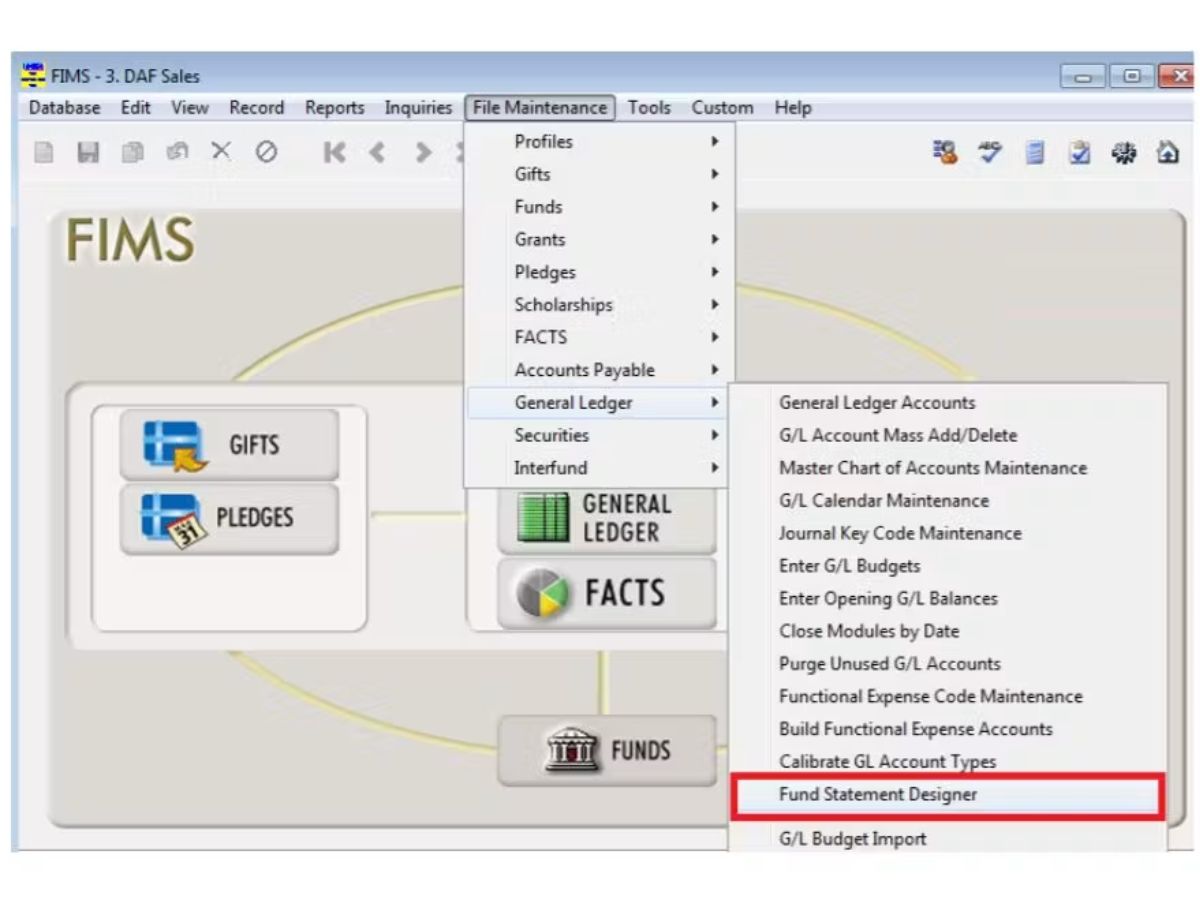
Task: Open Fund Statement Designer
Action: pyautogui.click(x=948, y=795)
